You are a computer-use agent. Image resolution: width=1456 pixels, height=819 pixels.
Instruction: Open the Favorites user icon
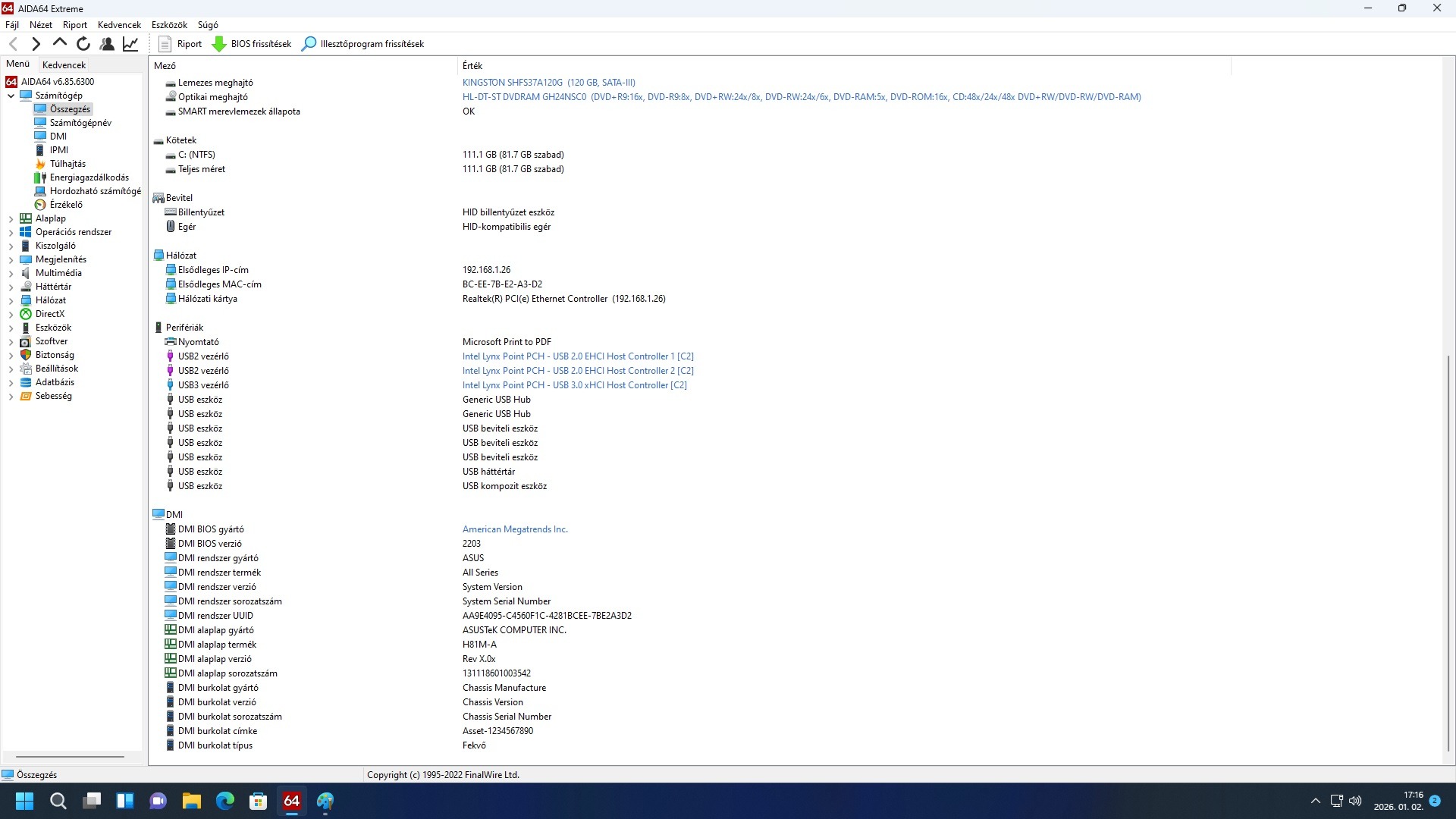pos(107,44)
